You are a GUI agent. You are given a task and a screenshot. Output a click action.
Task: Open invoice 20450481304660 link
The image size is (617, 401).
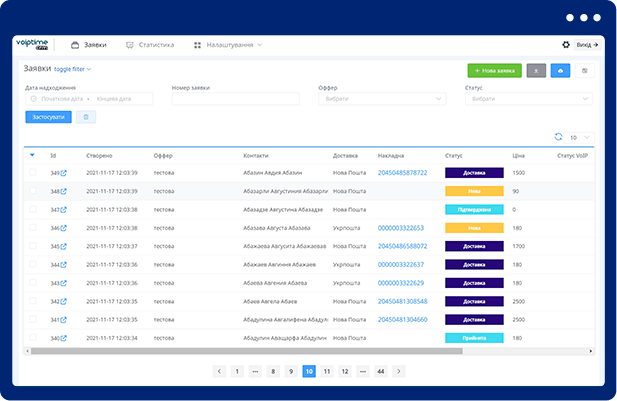pyautogui.click(x=402, y=320)
